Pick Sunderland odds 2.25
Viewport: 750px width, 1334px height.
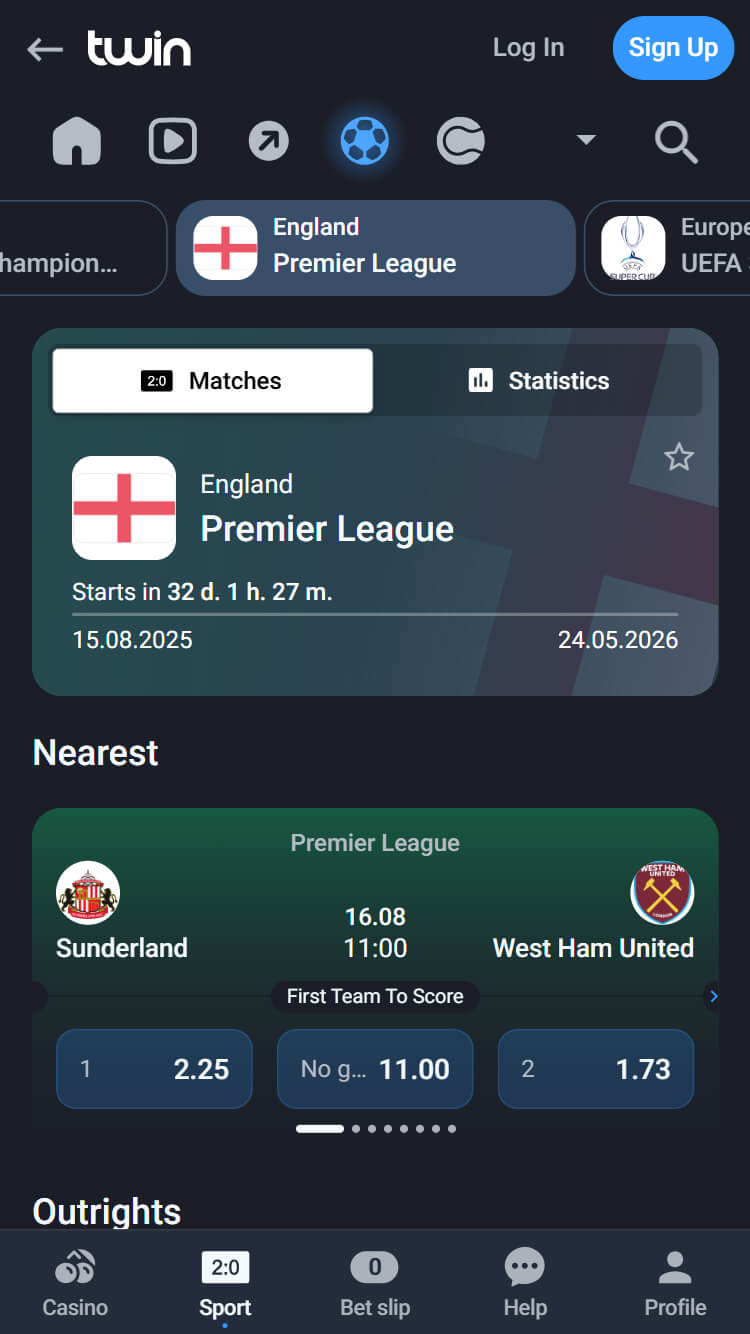tap(154, 1069)
